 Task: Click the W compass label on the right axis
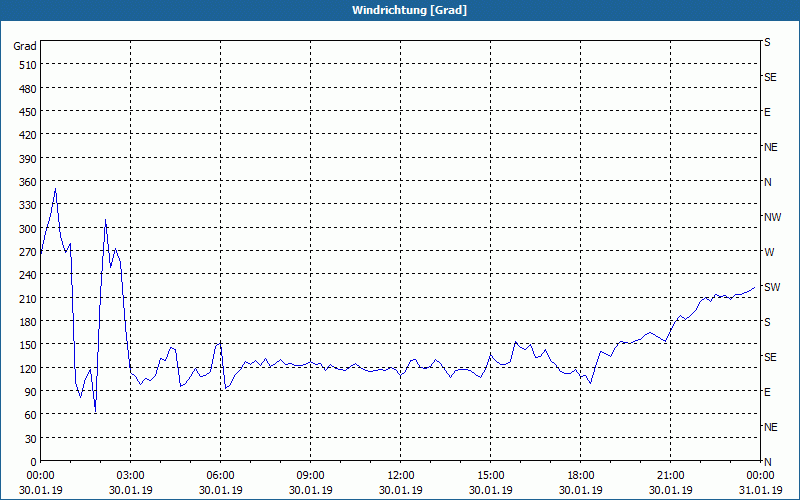[x=769, y=253]
